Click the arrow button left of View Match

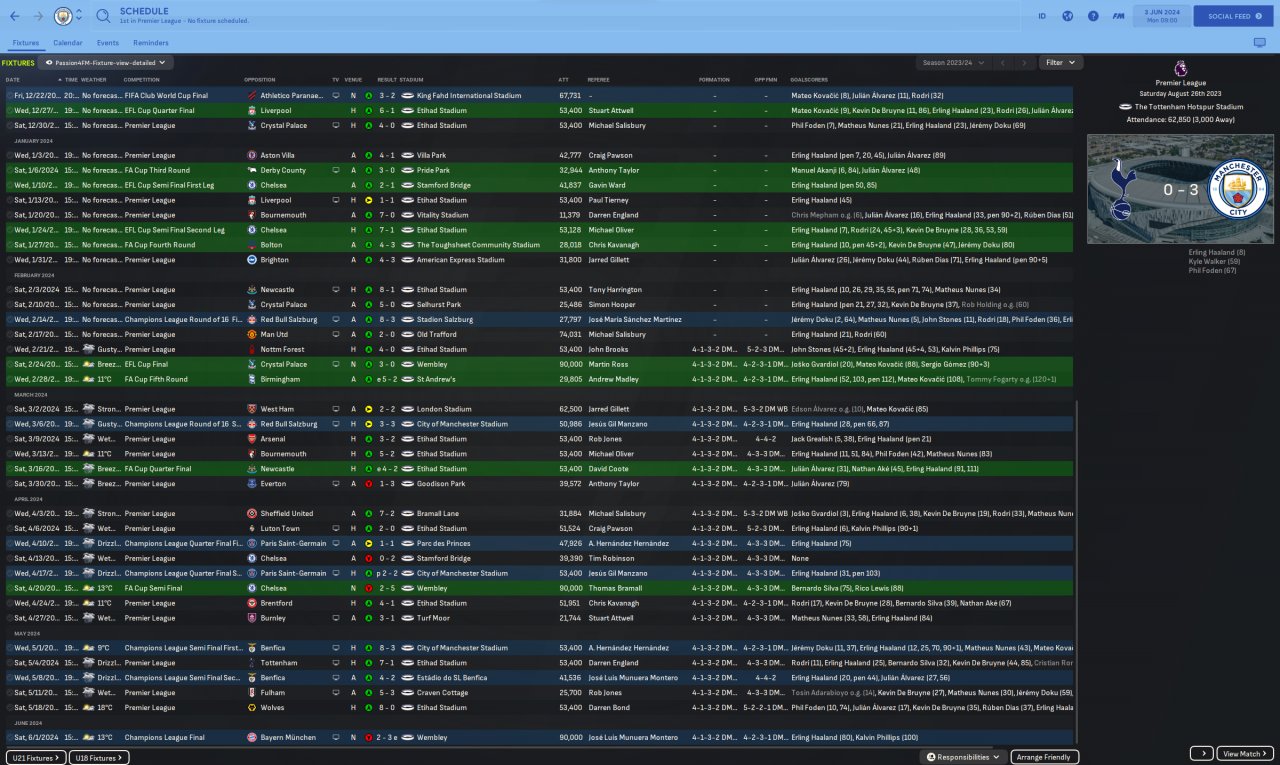pos(1202,753)
